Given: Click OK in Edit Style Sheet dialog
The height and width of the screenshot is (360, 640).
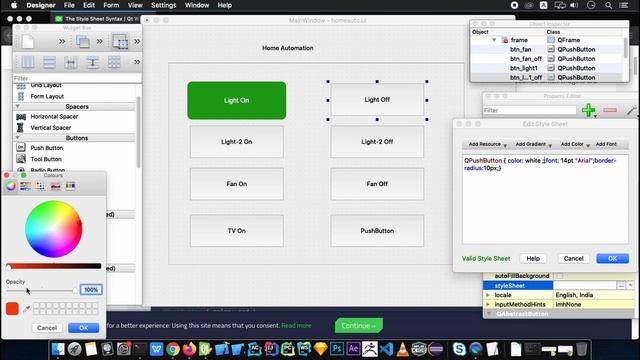Looking at the screenshot, I should pyautogui.click(x=612, y=258).
